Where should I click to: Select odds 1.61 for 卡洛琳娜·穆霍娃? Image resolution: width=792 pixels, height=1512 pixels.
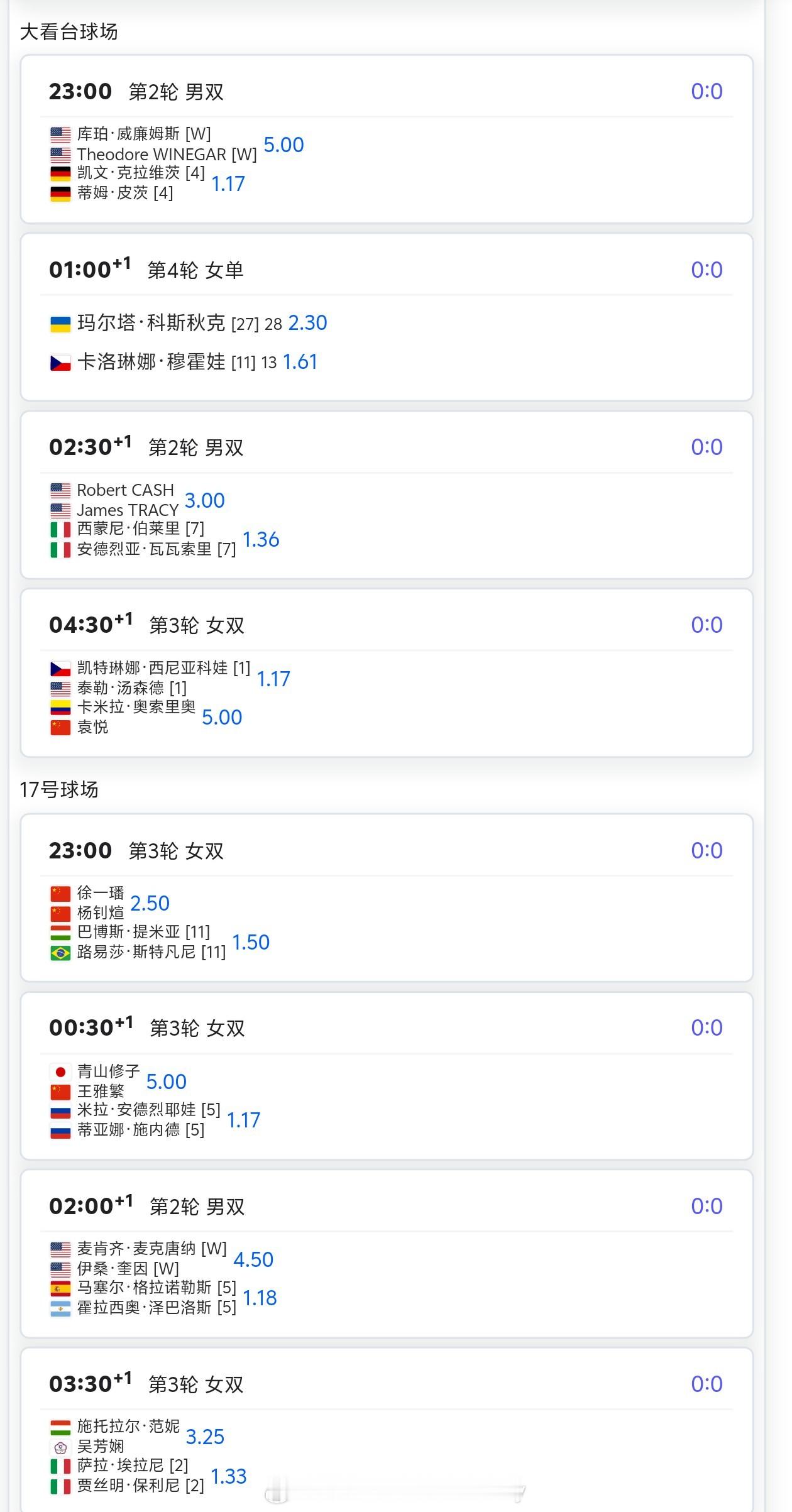point(300,362)
